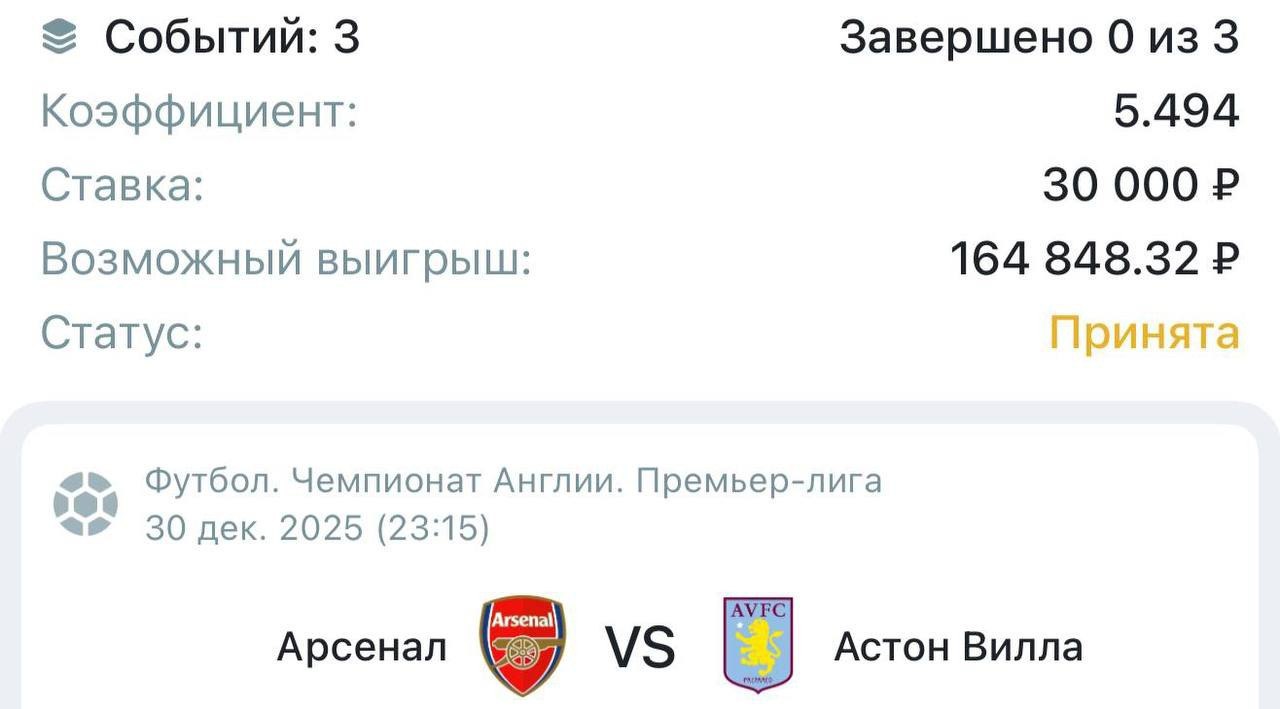This screenshot has width=1280, height=709.
Task: Tap the Aston Villa AVFC crest
Action: [758, 645]
